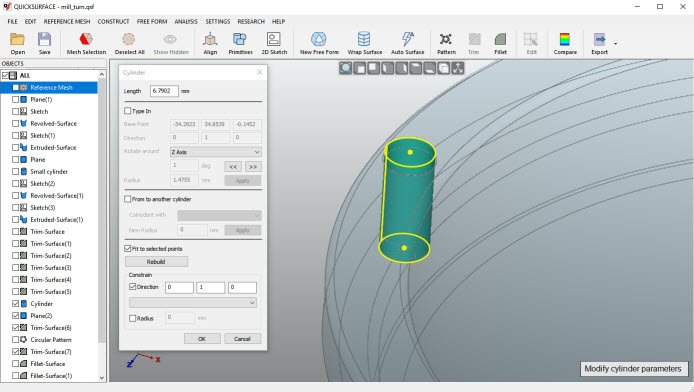694x392 pixels.
Task: Open the Mesh Selection tool
Action: point(86,43)
